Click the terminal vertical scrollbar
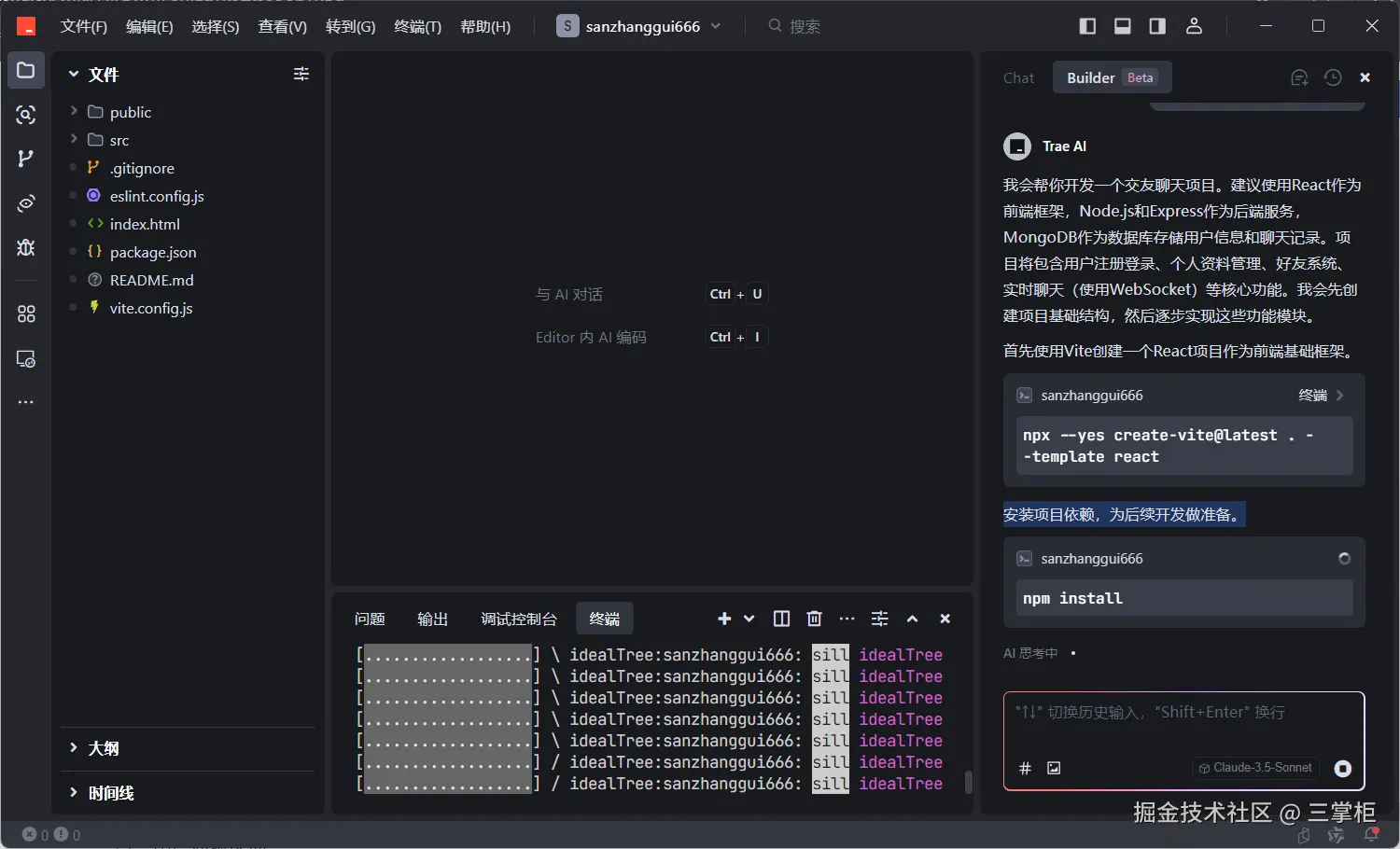1400x849 pixels. 968,782
